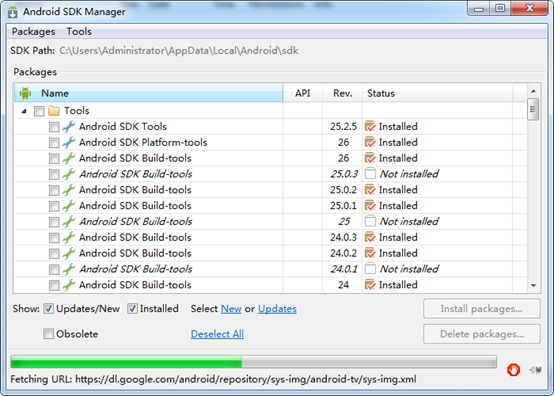Check Build-tools 26 package checkbox
The width and height of the screenshot is (554, 396).
[x=54, y=159]
